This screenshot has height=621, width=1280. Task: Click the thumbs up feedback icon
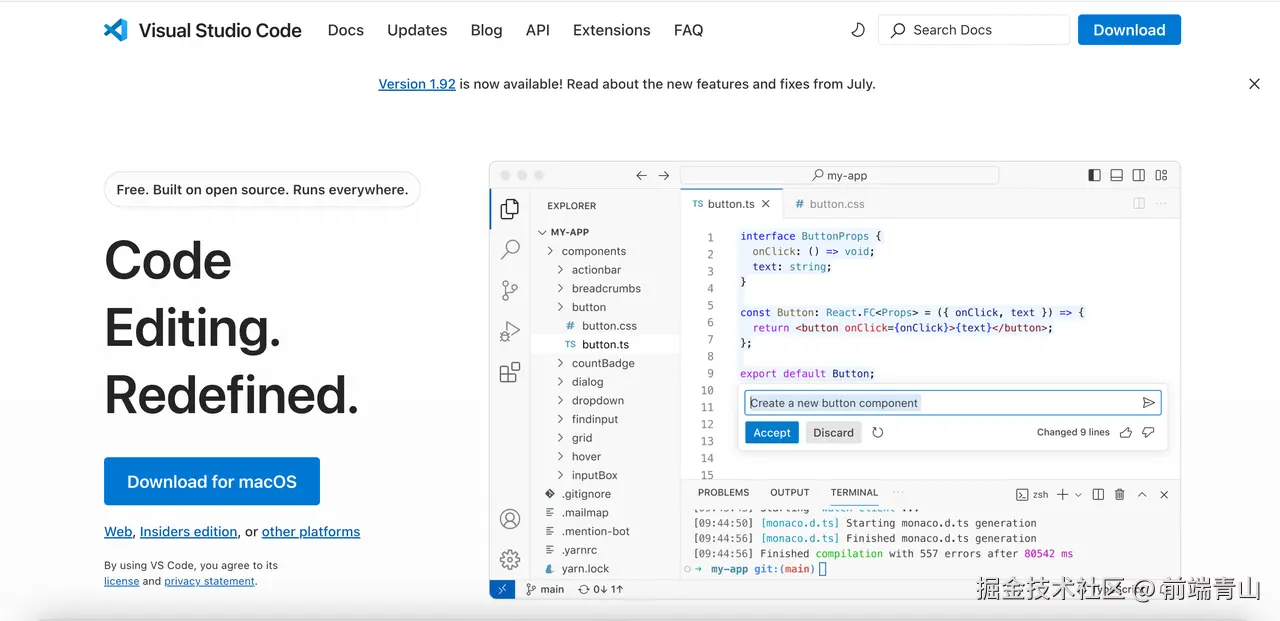point(1126,433)
